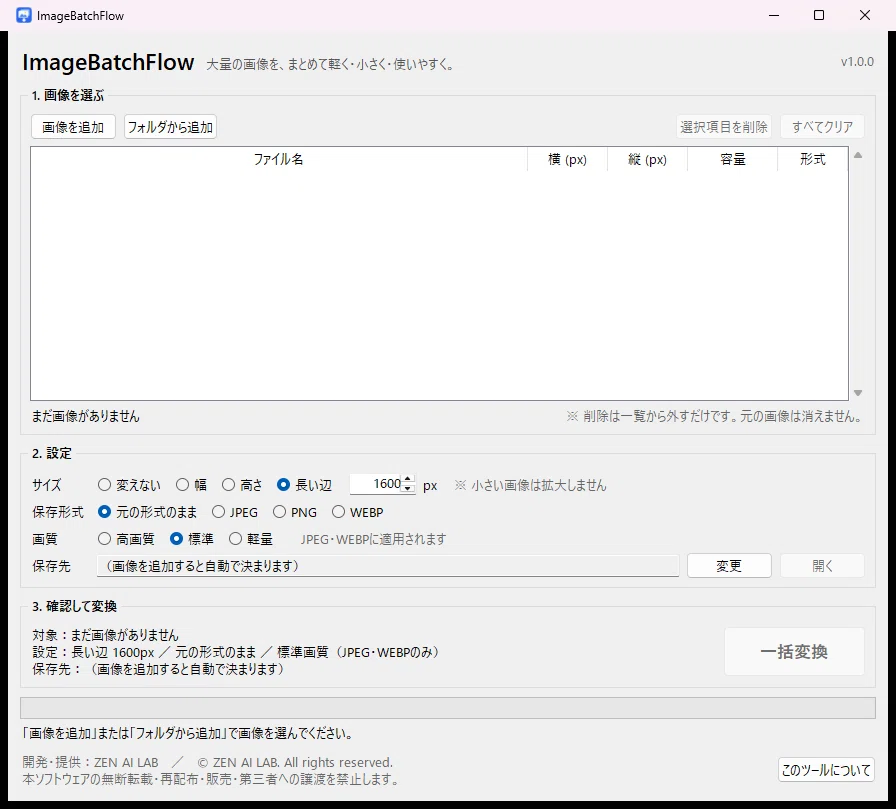Click the フォルダから追加 button
The height and width of the screenshot is (809, 896).
point(170,127)
